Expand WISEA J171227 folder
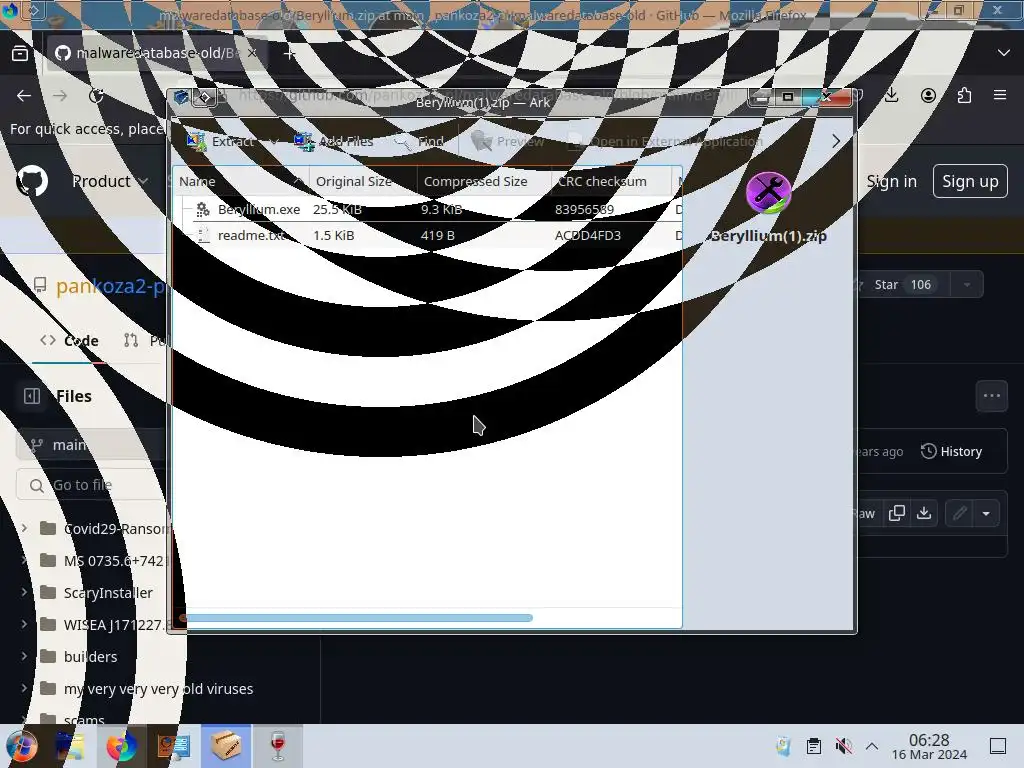1024x768 pixels. [24, 624]
